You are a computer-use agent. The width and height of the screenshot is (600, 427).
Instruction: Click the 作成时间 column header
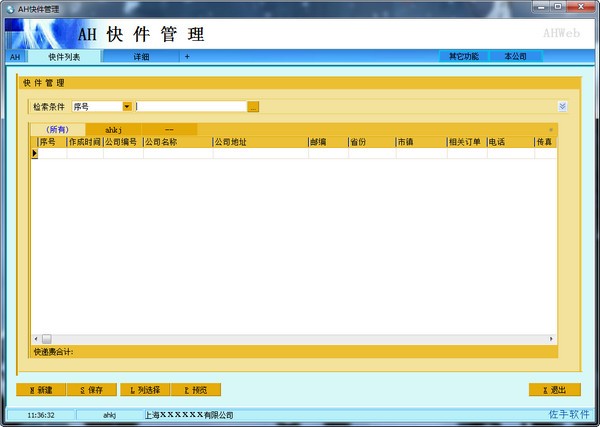coord(85,142)
